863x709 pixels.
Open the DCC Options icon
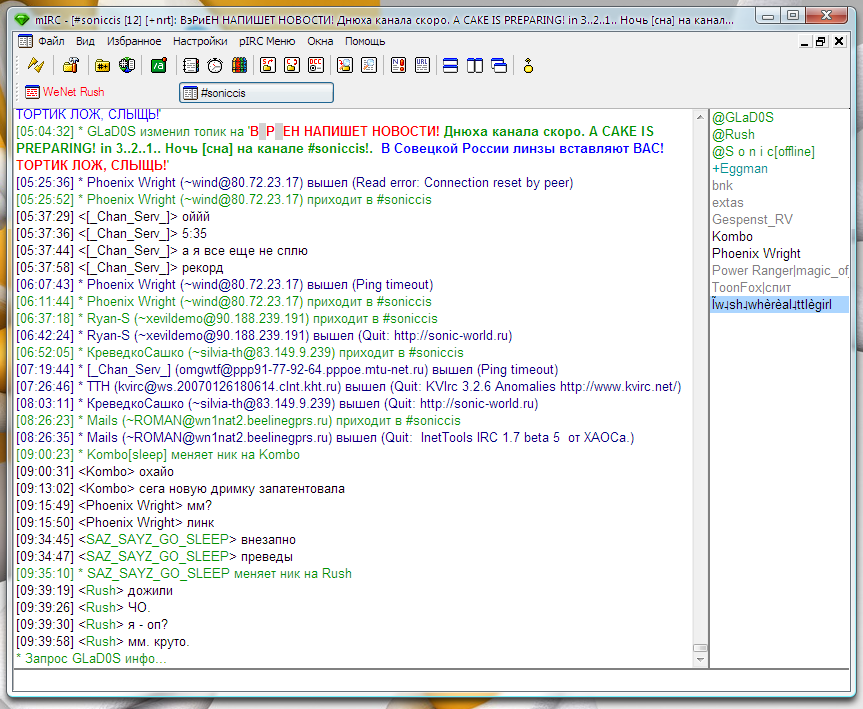point(316,66)
